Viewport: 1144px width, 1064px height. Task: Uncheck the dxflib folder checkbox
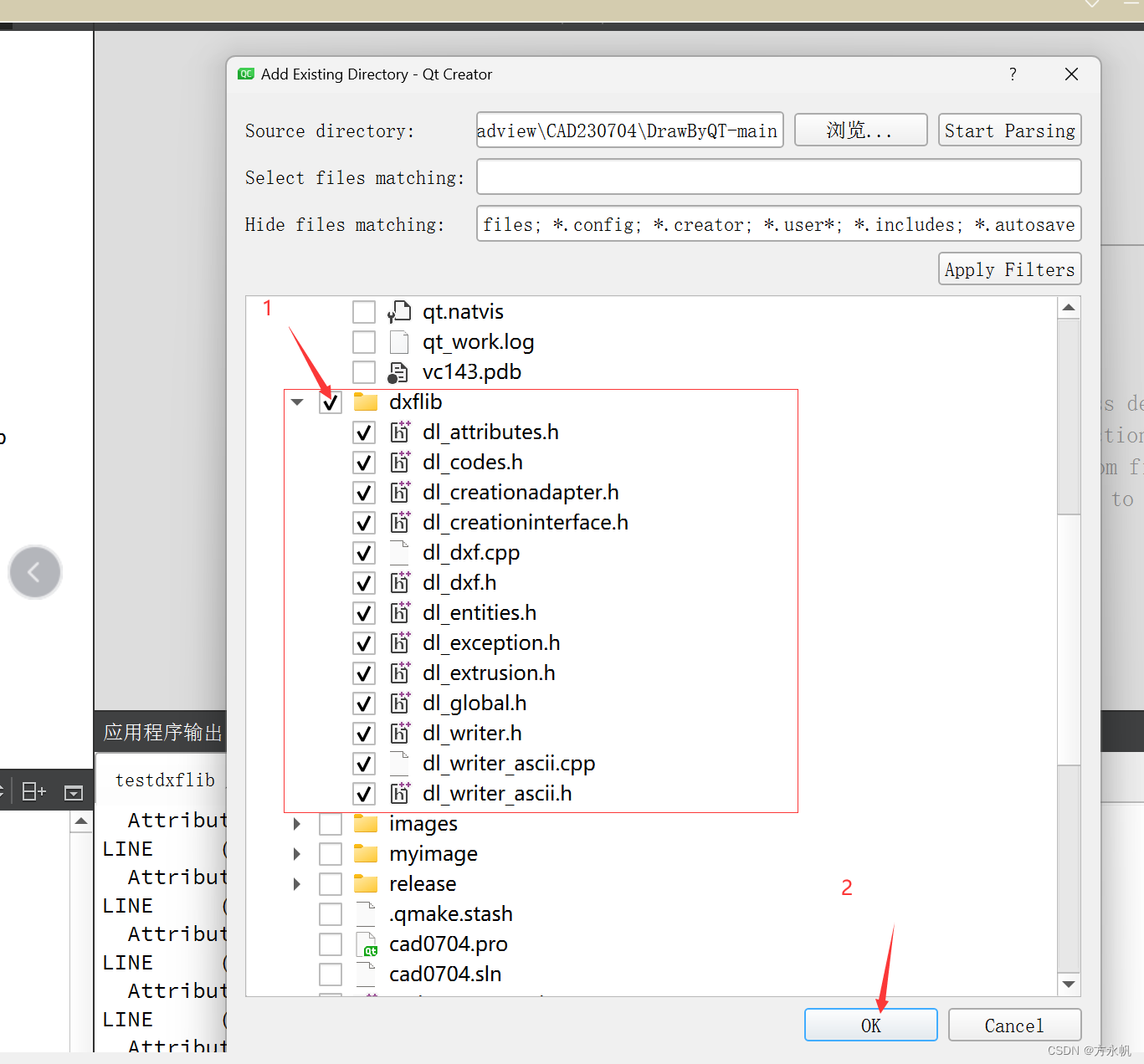tap(331, 402)
